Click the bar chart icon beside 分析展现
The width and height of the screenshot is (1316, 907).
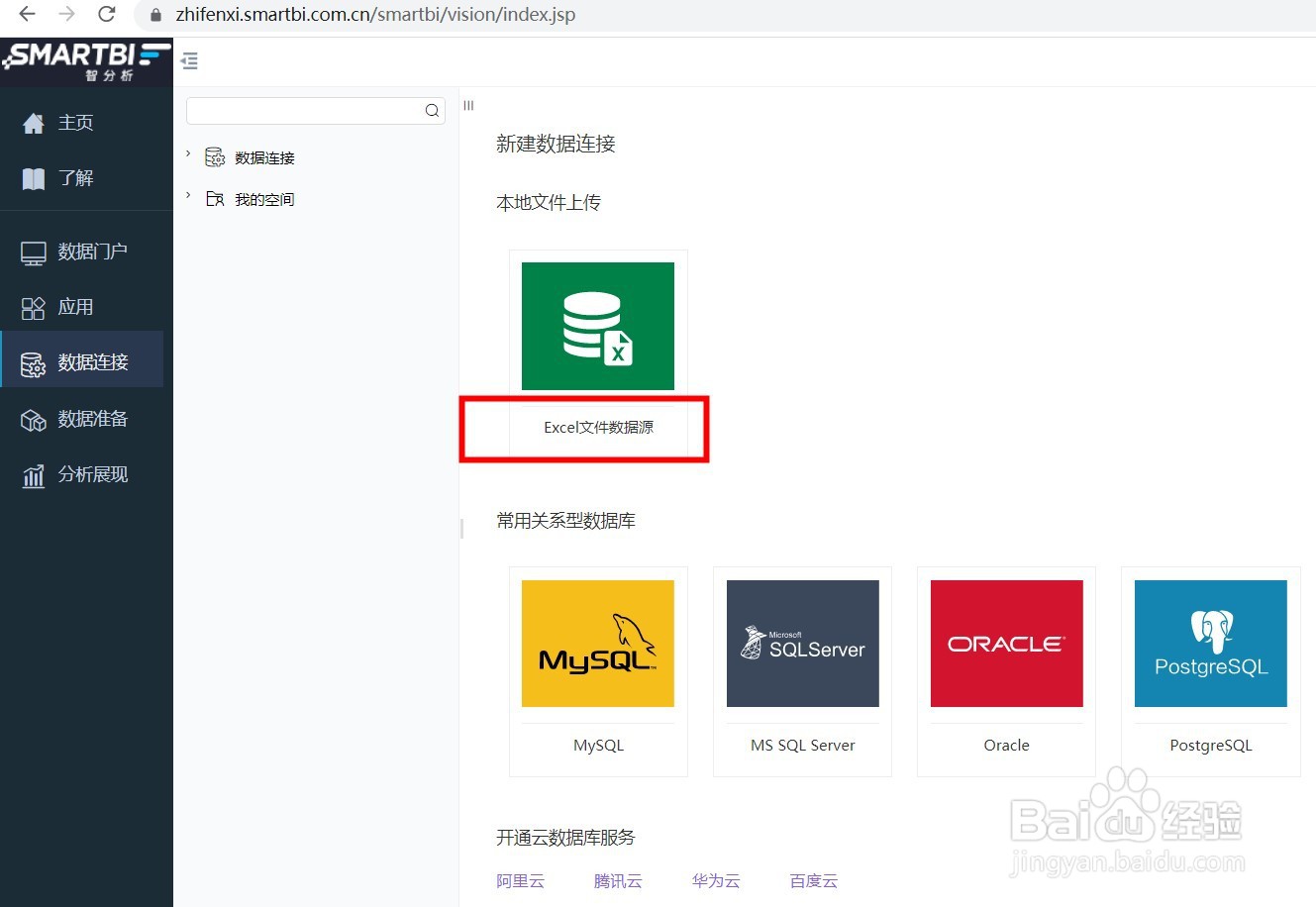pyautogui.click(x=34, y=476)
